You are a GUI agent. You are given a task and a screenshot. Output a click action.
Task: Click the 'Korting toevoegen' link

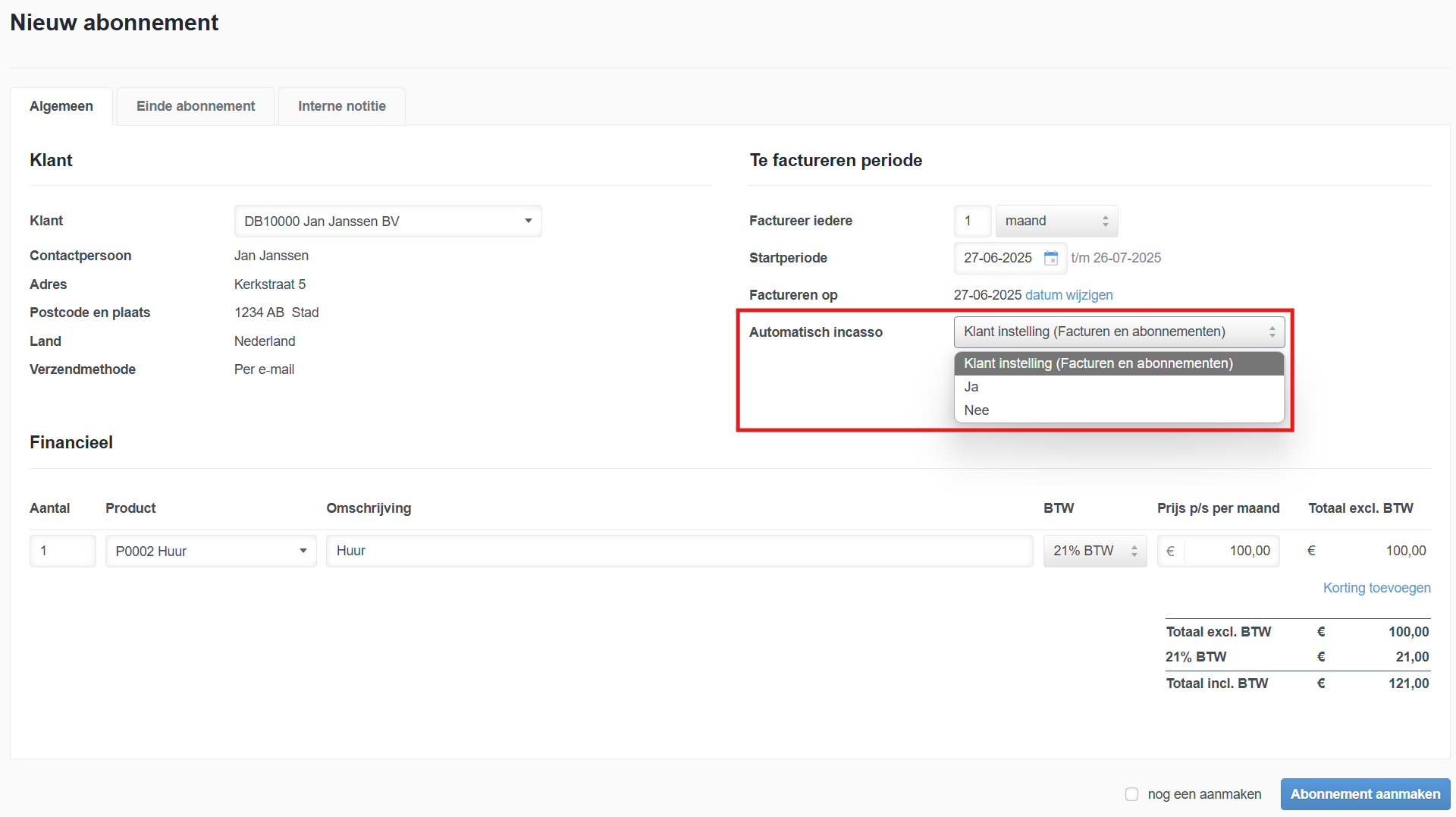pyautogui.click(x=1376, y=588)
